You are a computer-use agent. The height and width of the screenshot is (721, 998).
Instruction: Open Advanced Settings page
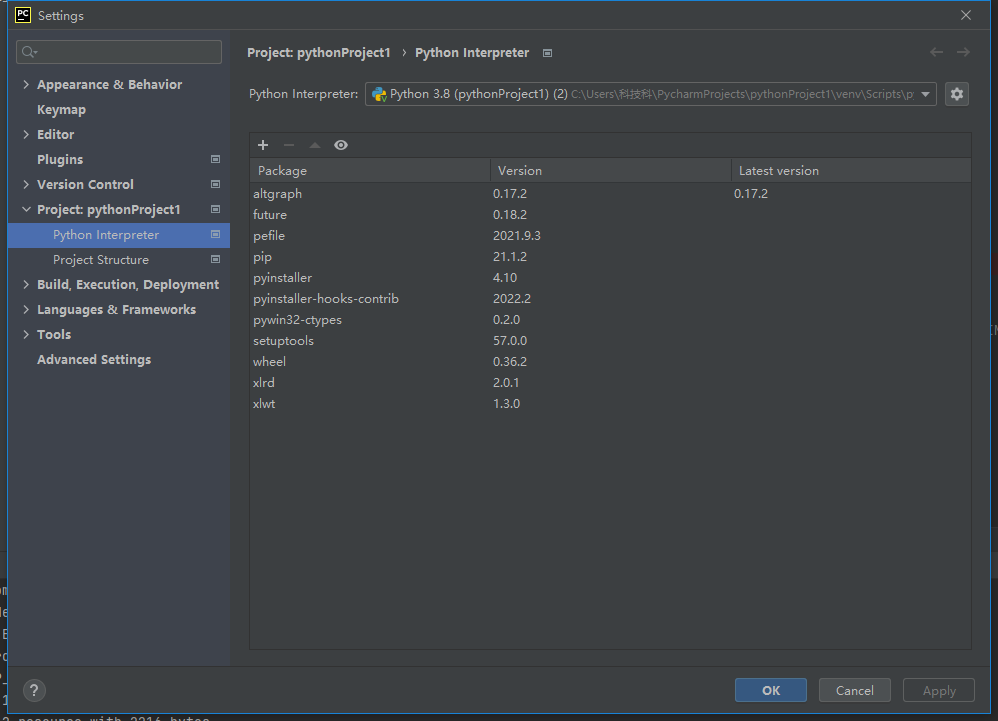(x=94, y=360)
